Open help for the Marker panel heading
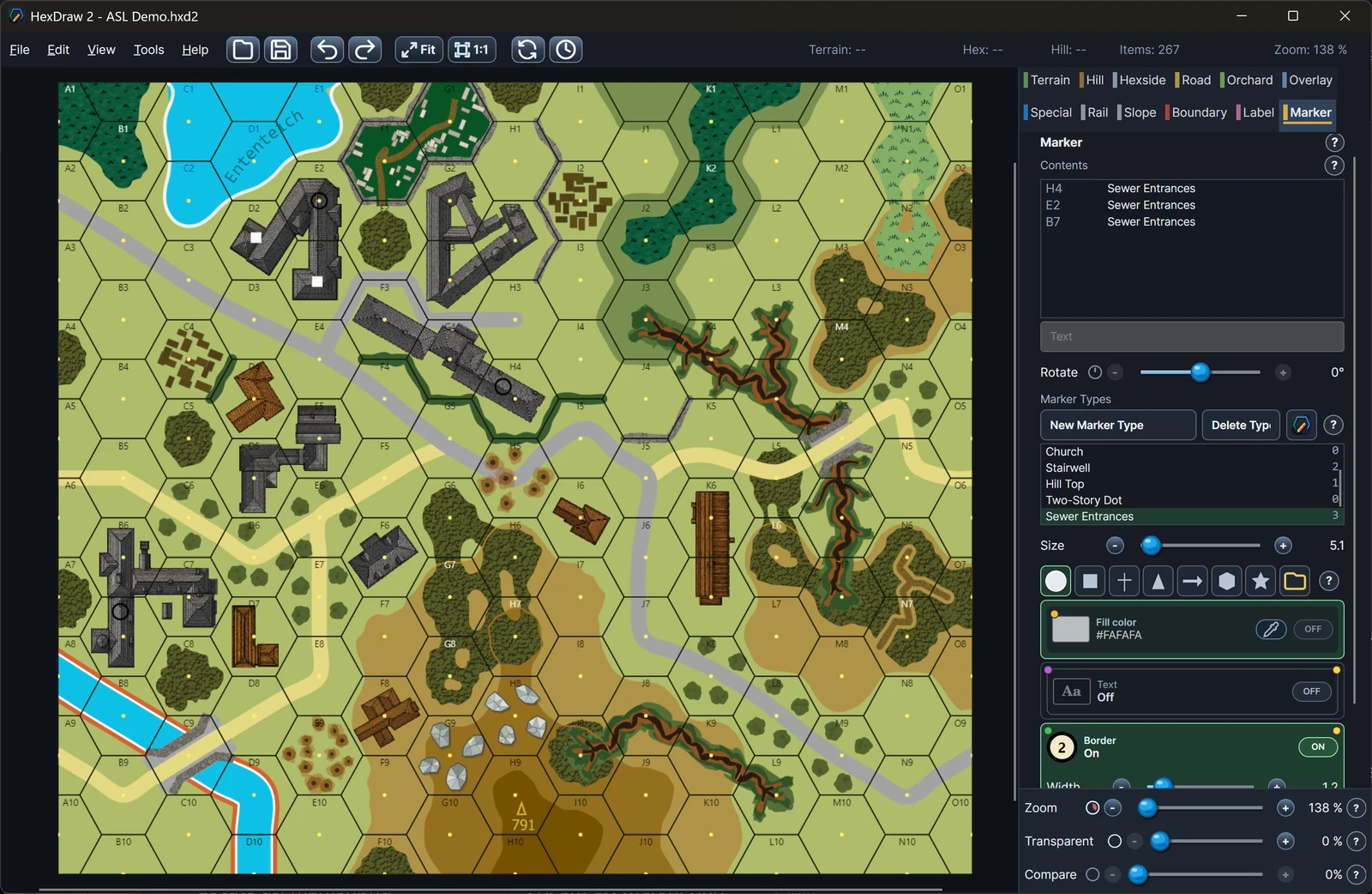1372x894 pixels. (1334, 142)
